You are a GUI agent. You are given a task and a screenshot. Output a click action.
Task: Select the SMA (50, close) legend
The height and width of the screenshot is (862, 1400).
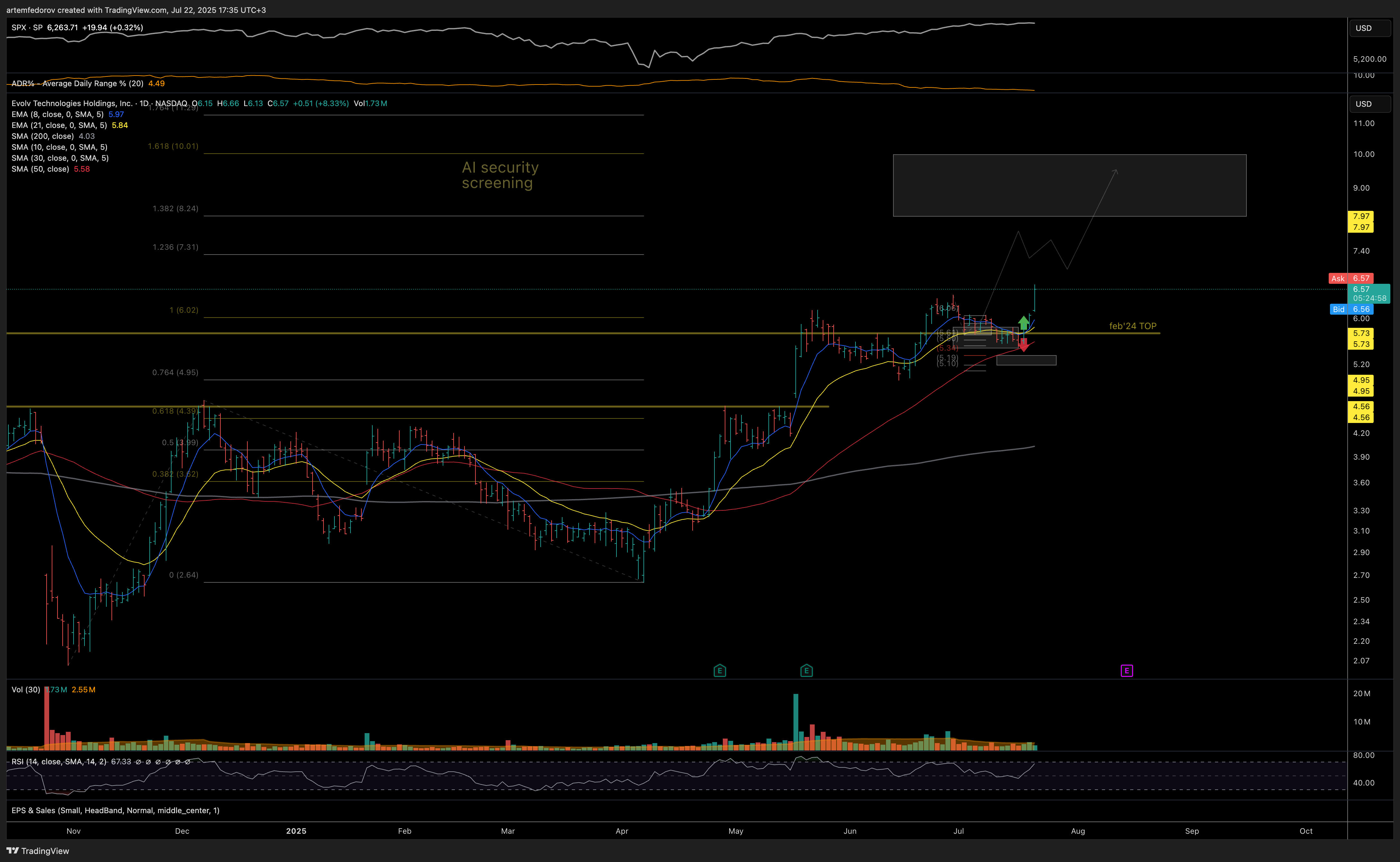coord(40,169)
